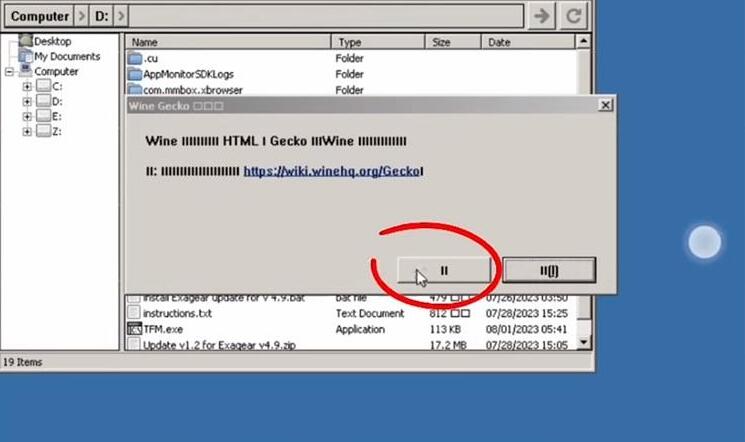The image size is (745, 442).
Task: Sort files by the Type column header
Action: (x=379, y=42)
